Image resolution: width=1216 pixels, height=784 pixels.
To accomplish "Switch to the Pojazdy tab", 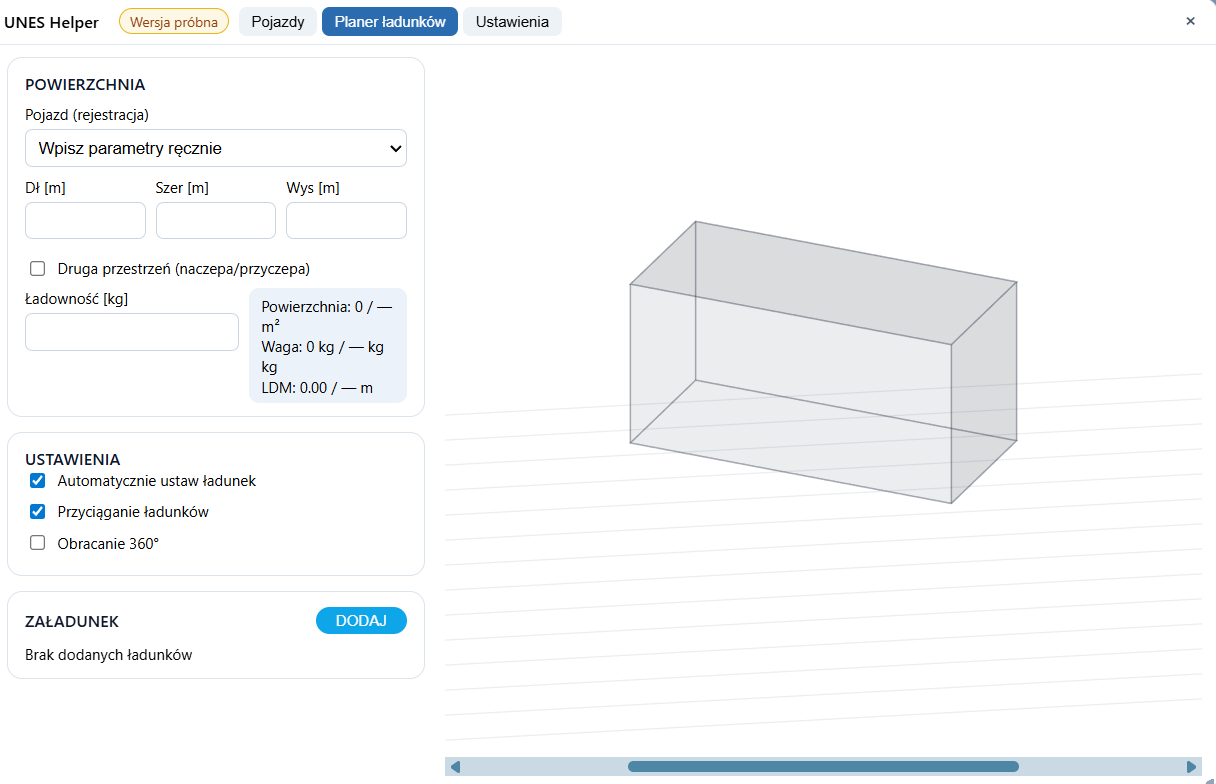I will click(x=278, y=22).
